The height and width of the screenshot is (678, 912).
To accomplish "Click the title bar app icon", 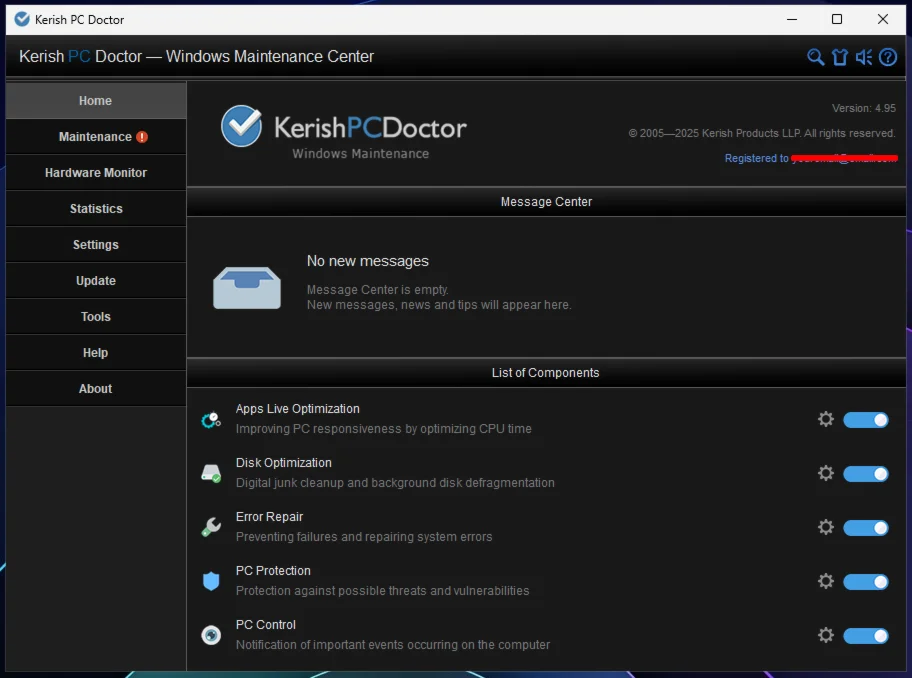I will click(x=22, y=19).
